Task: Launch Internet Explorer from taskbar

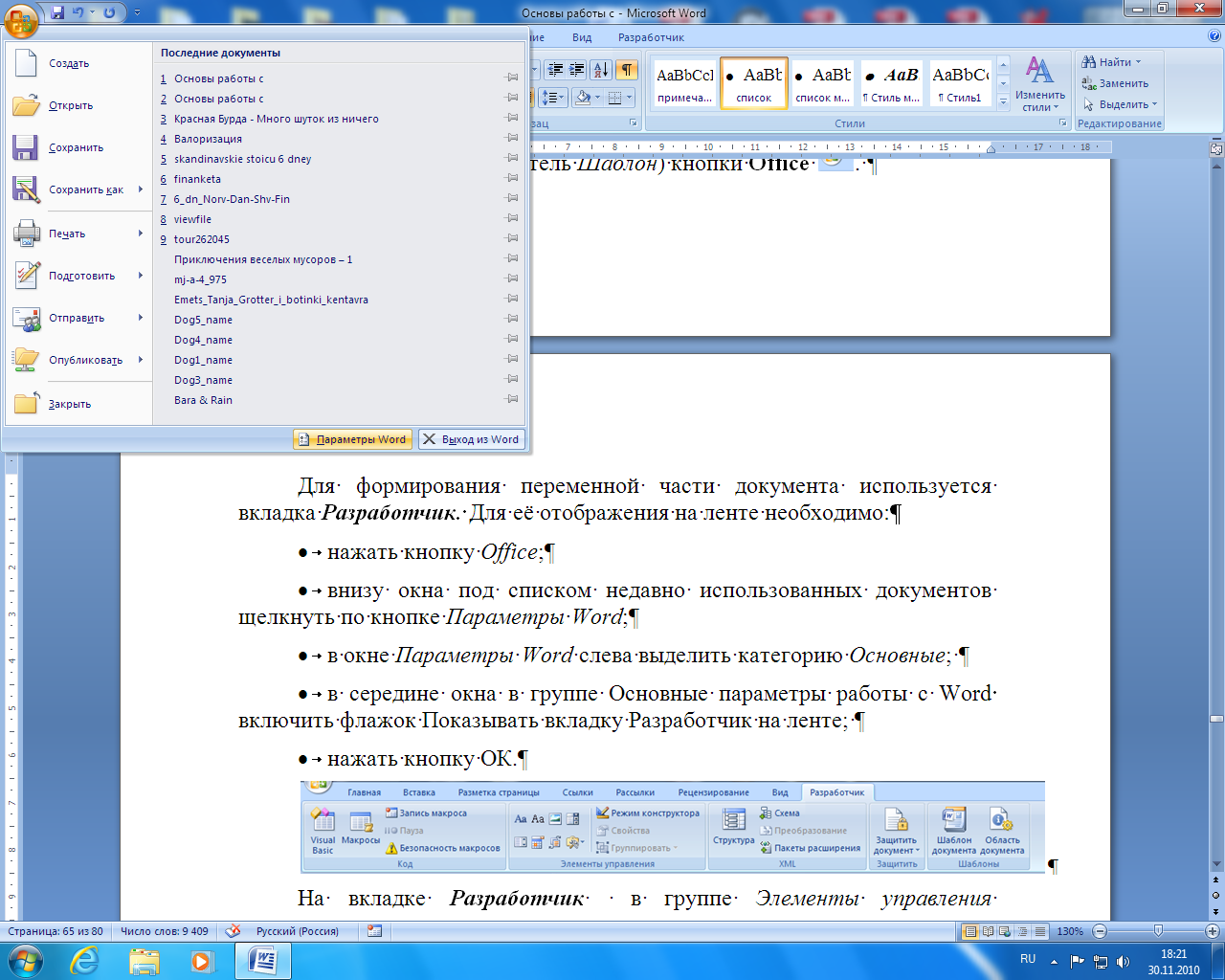Action: click(x=84, y=960)
